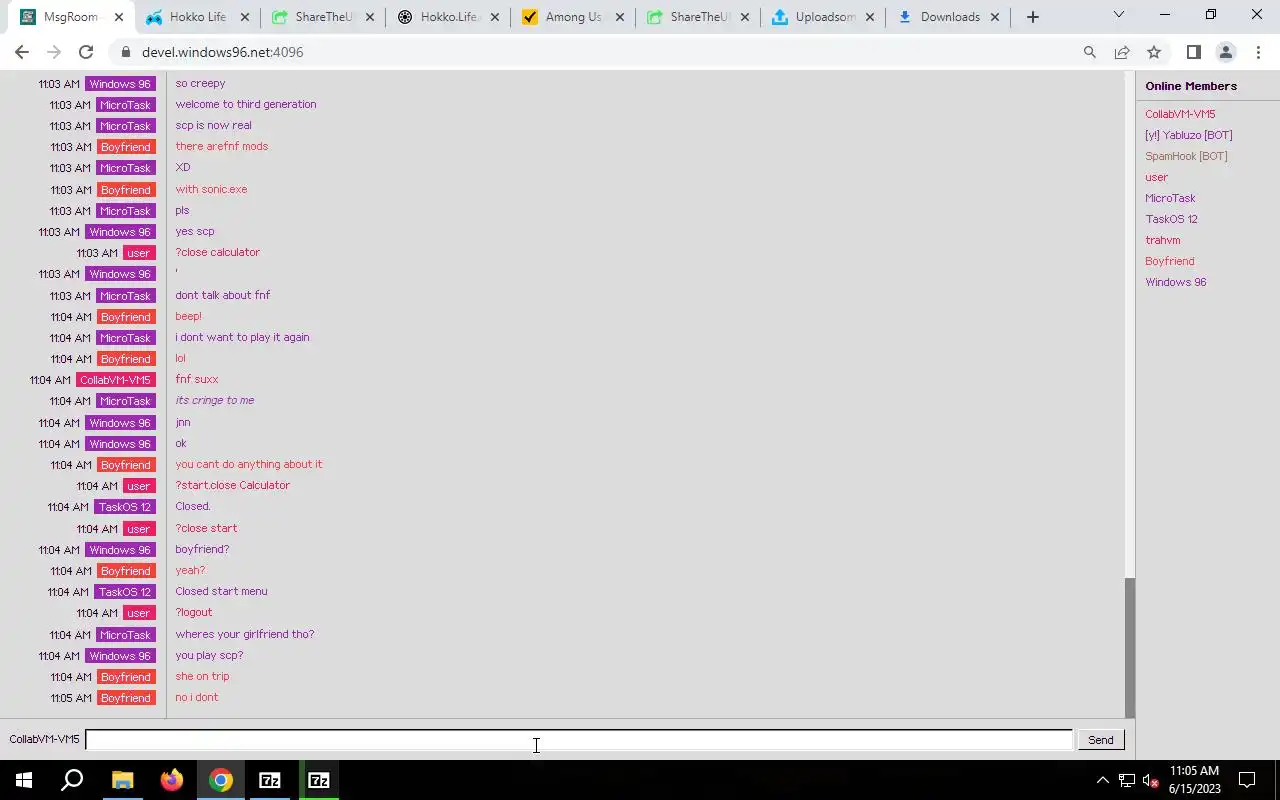
Task: Close the MsgRoom tab
Action: (x=119, y=17)
